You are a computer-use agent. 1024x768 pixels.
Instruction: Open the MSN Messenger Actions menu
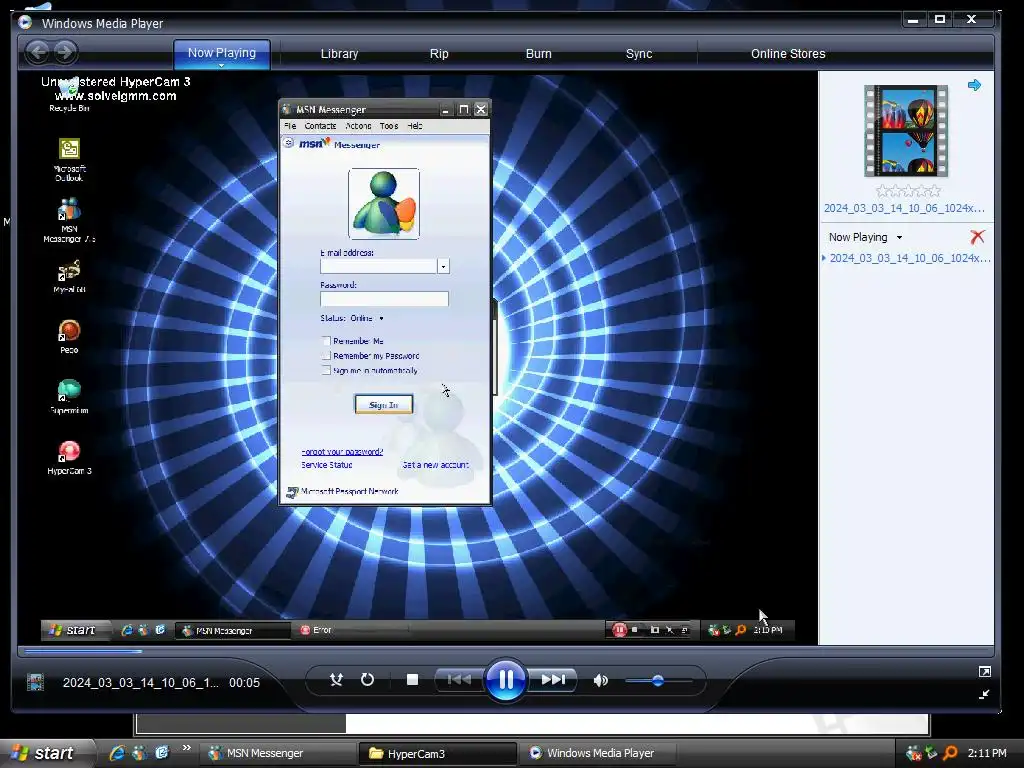pyautogui.click(x=358, y=126)
